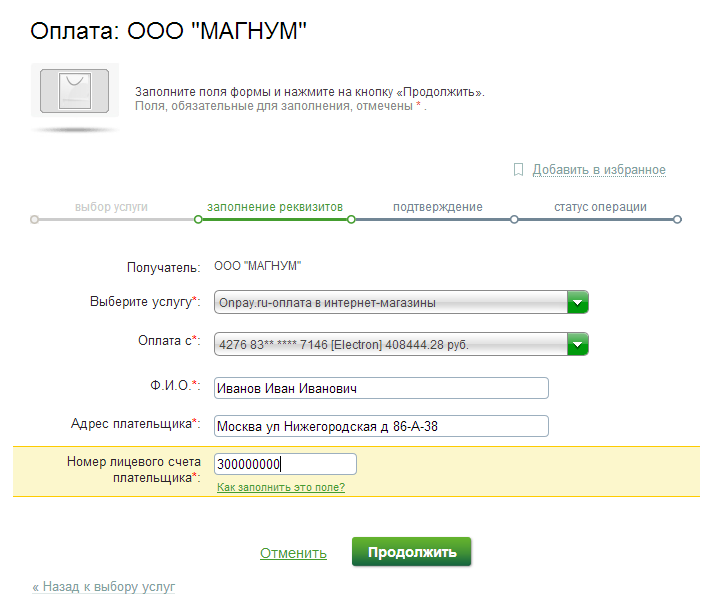710x601 pixels.
Task: Click подтверждение step label
Action: 437,207
